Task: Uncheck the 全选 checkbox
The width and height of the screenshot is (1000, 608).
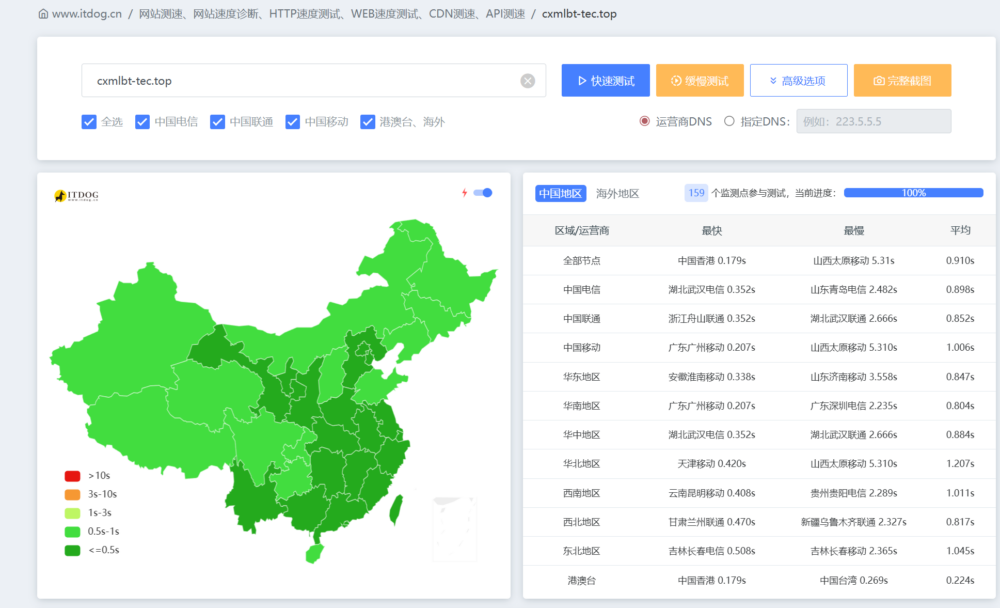Action: tap(89, 121)
